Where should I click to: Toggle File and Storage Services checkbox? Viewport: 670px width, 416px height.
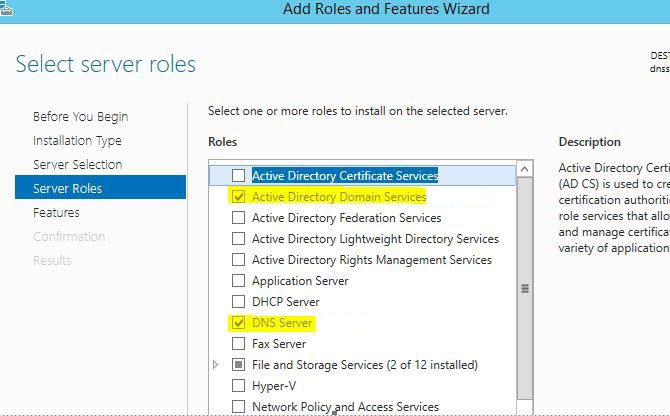(x=238, y=365)
